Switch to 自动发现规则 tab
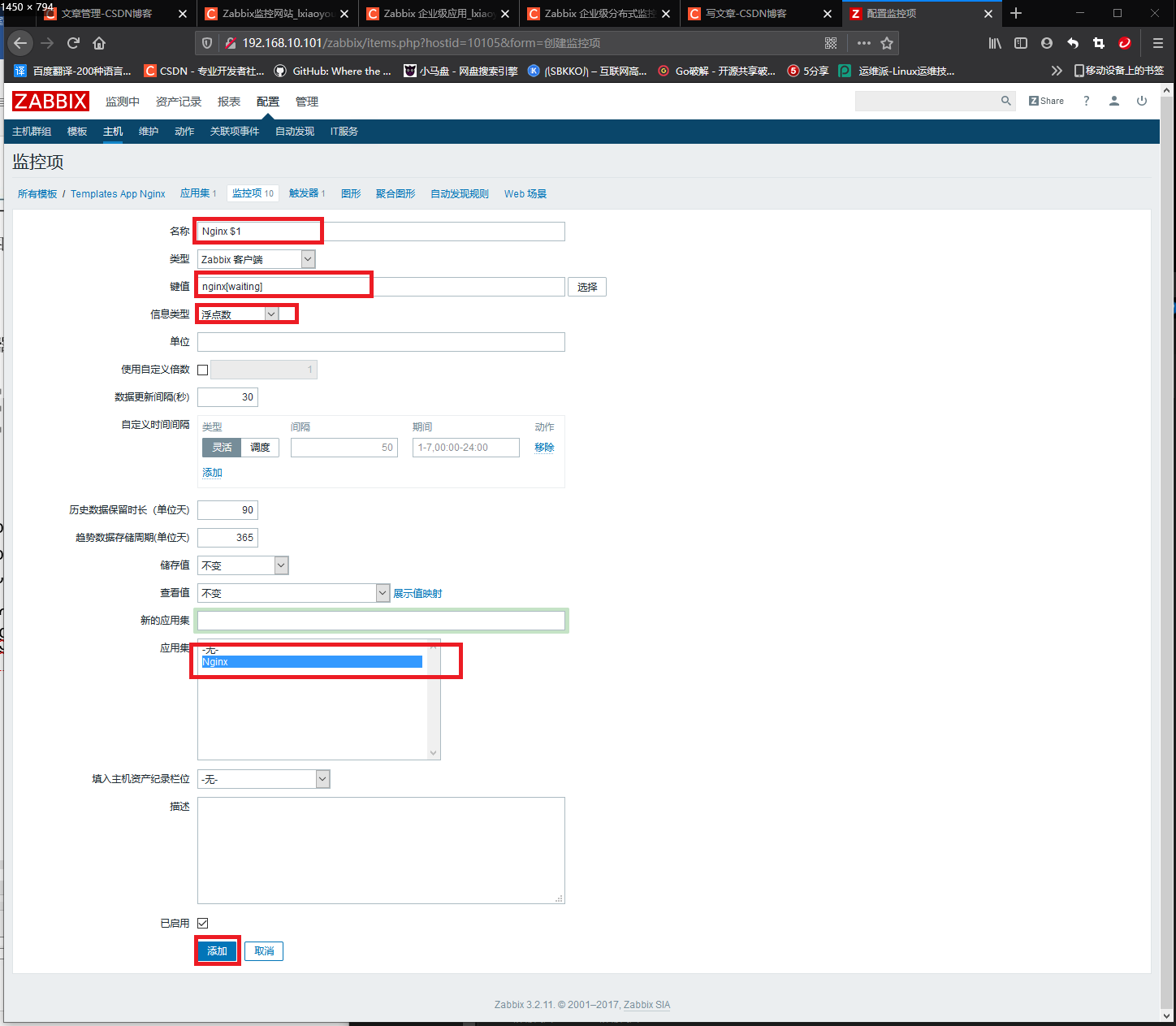1176x1026 pixels. click(x=460, y=193)
